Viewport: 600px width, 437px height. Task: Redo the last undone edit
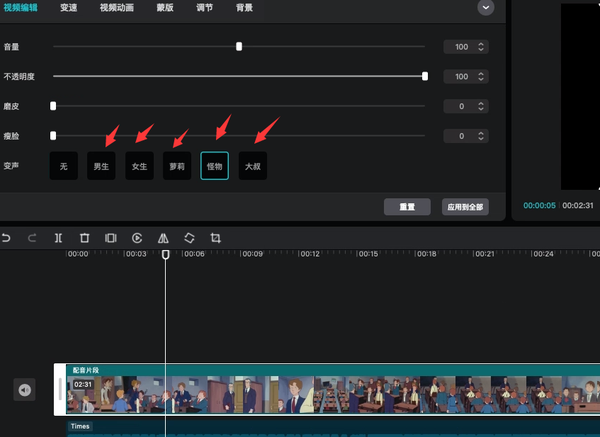(x=32, y=238)
